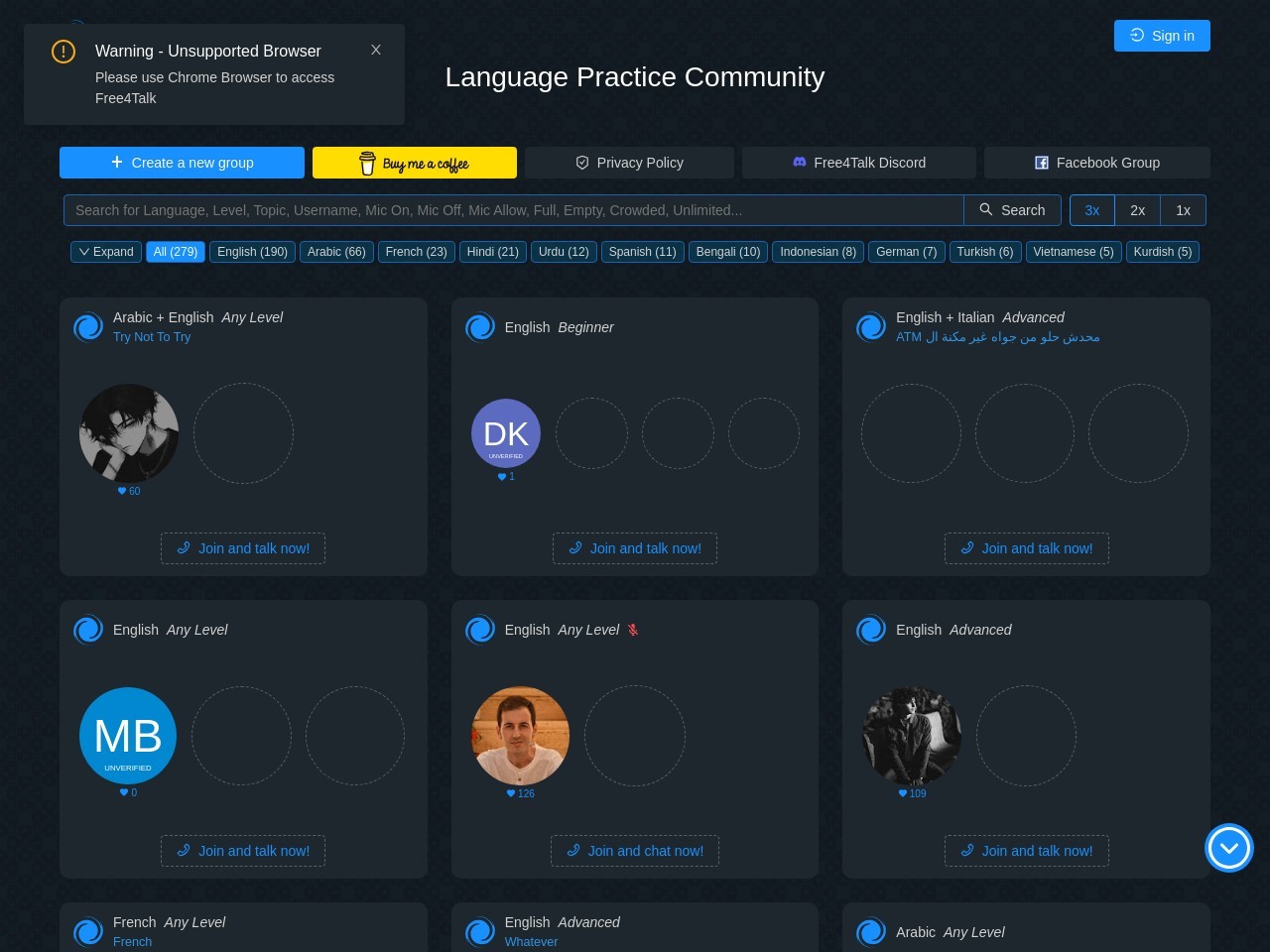Screen dimensions: 1270x952
Task: Open the smiling man avatar with 126 hearts
Action: [x=520, y=736]
